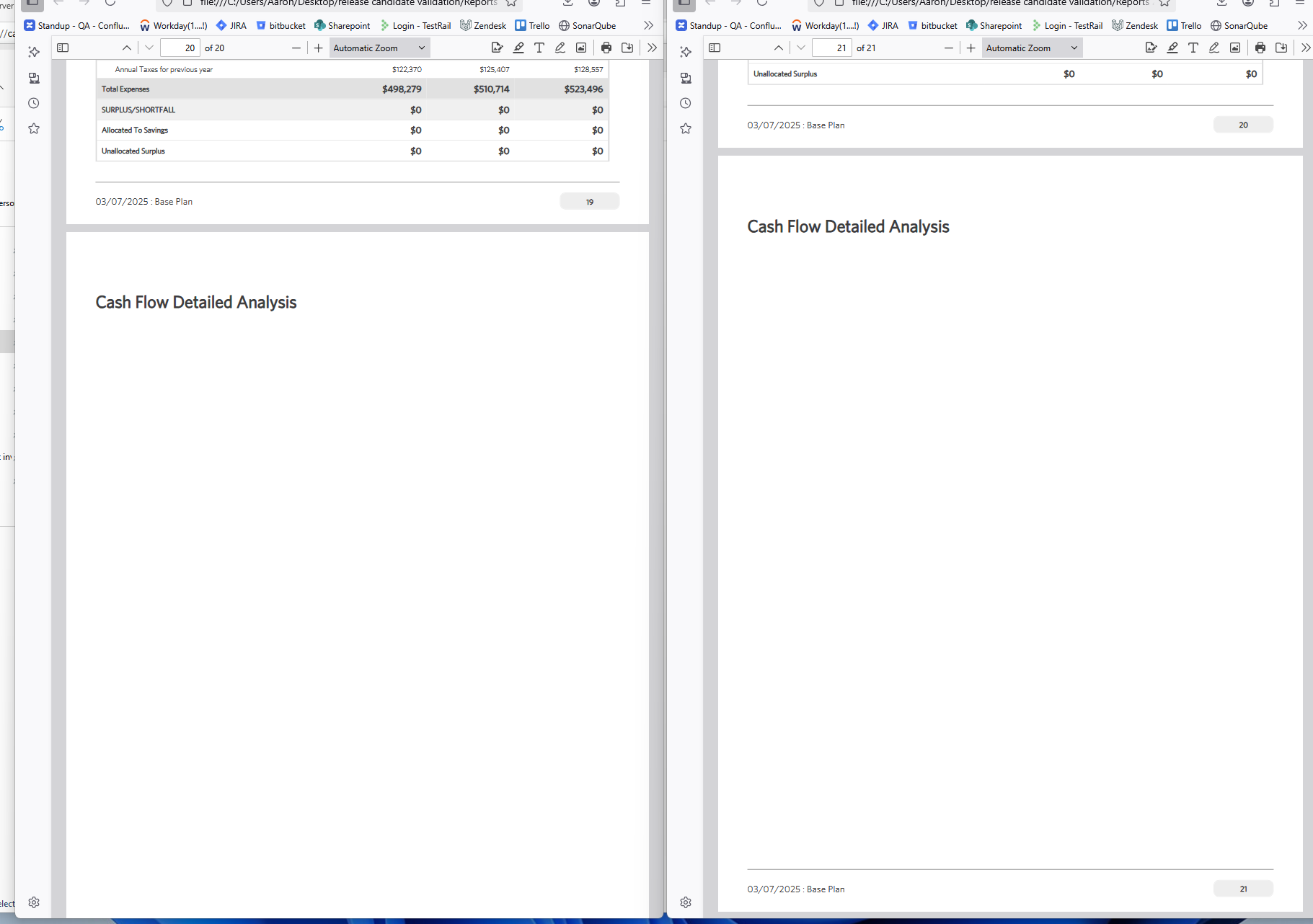Expand the hidden toolbar tools with the chevron
Screen dimensions: 1313x924
tap(652, 48)
